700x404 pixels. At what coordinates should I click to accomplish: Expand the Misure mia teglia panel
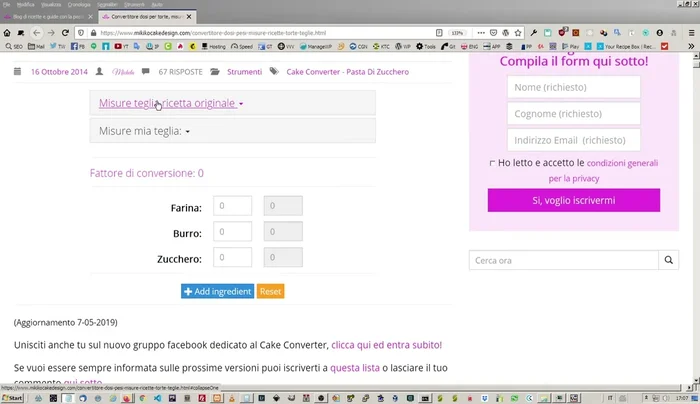pos(145,130)
